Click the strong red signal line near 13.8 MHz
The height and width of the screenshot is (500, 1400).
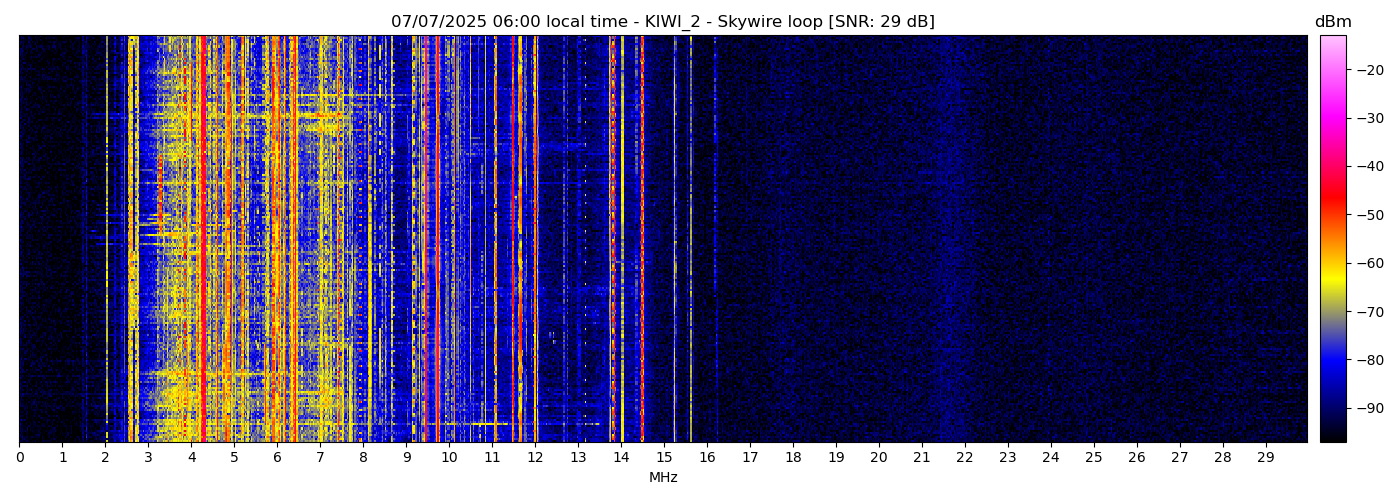click(x=612, y=240)
